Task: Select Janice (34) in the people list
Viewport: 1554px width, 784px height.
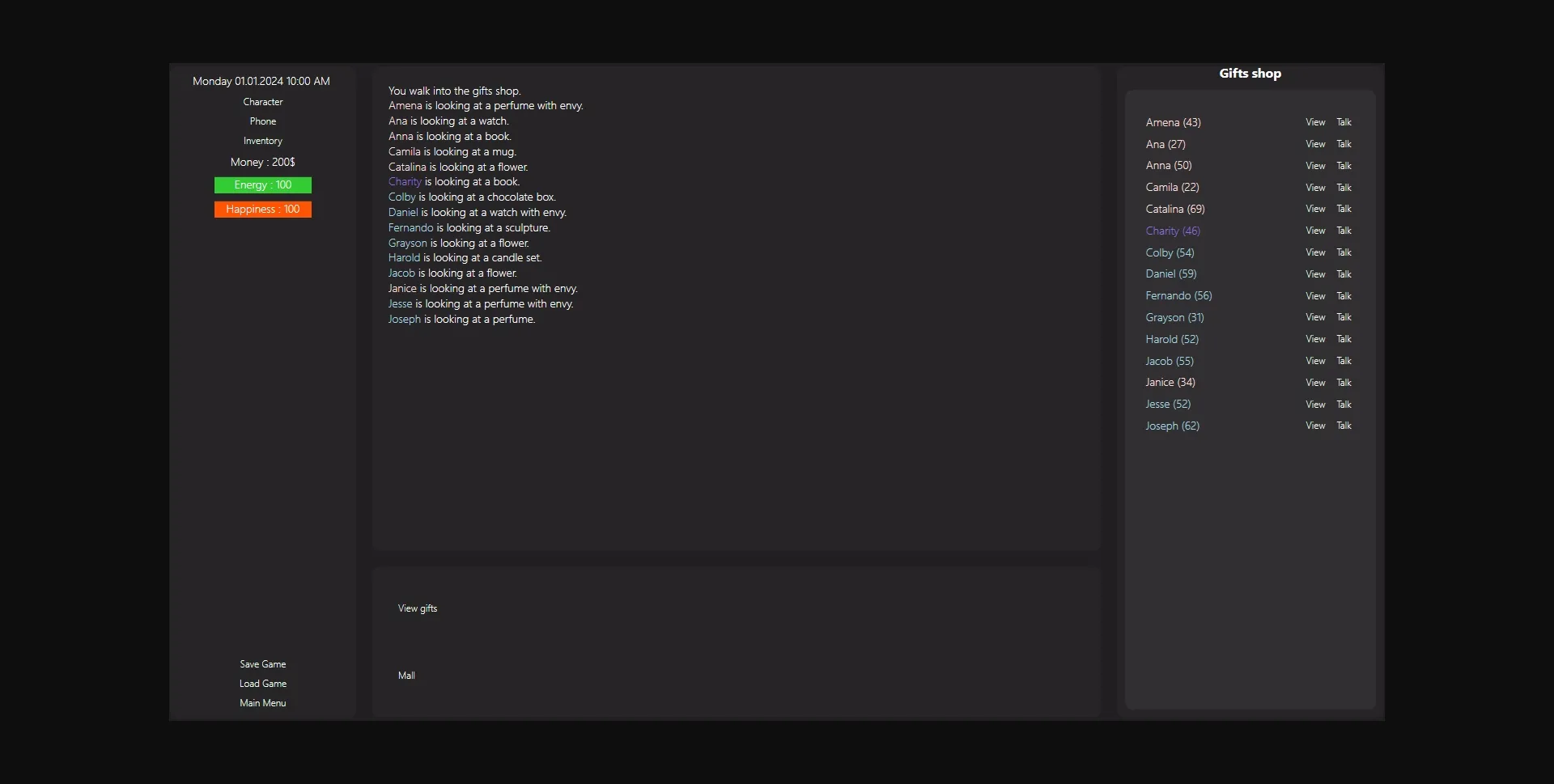Action: (x=1170, y=382)
